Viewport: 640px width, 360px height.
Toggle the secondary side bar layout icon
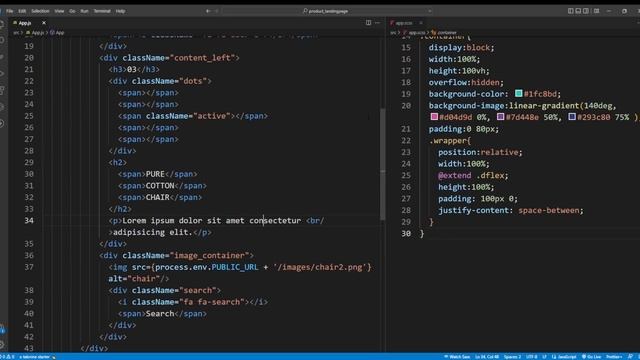pyautogui.click(x=586, y=11)
